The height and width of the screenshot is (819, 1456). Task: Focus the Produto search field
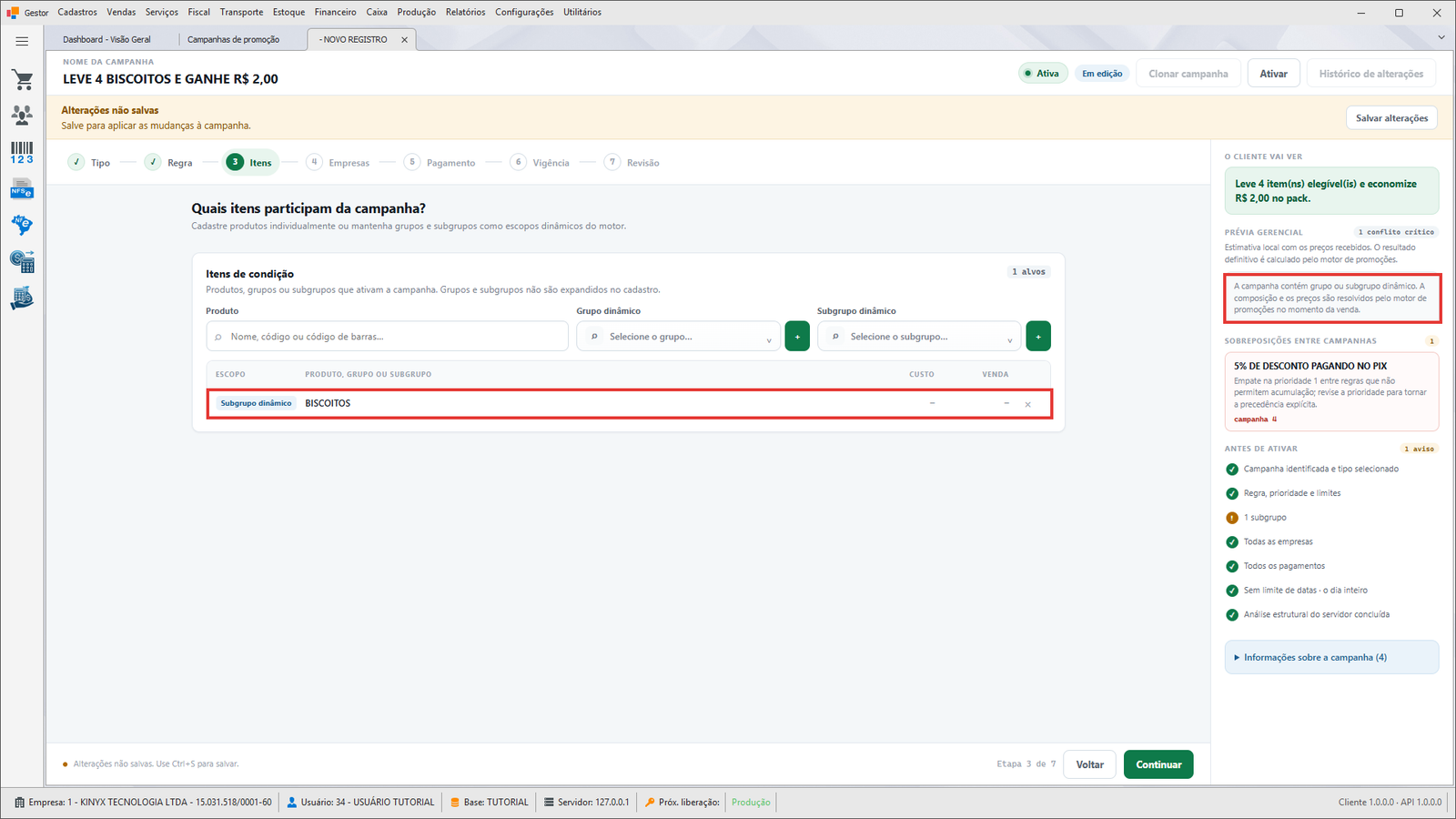(x=388, y=337)
